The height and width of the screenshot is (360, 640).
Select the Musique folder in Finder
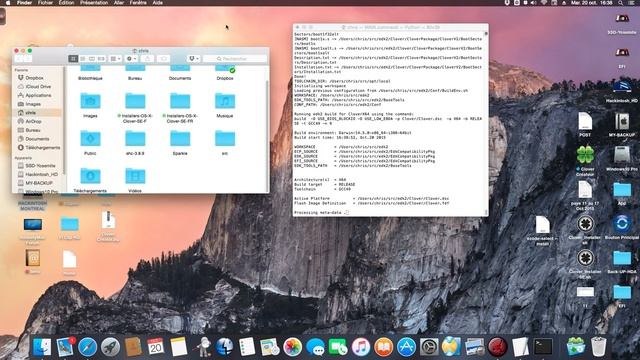pos(225,105)
